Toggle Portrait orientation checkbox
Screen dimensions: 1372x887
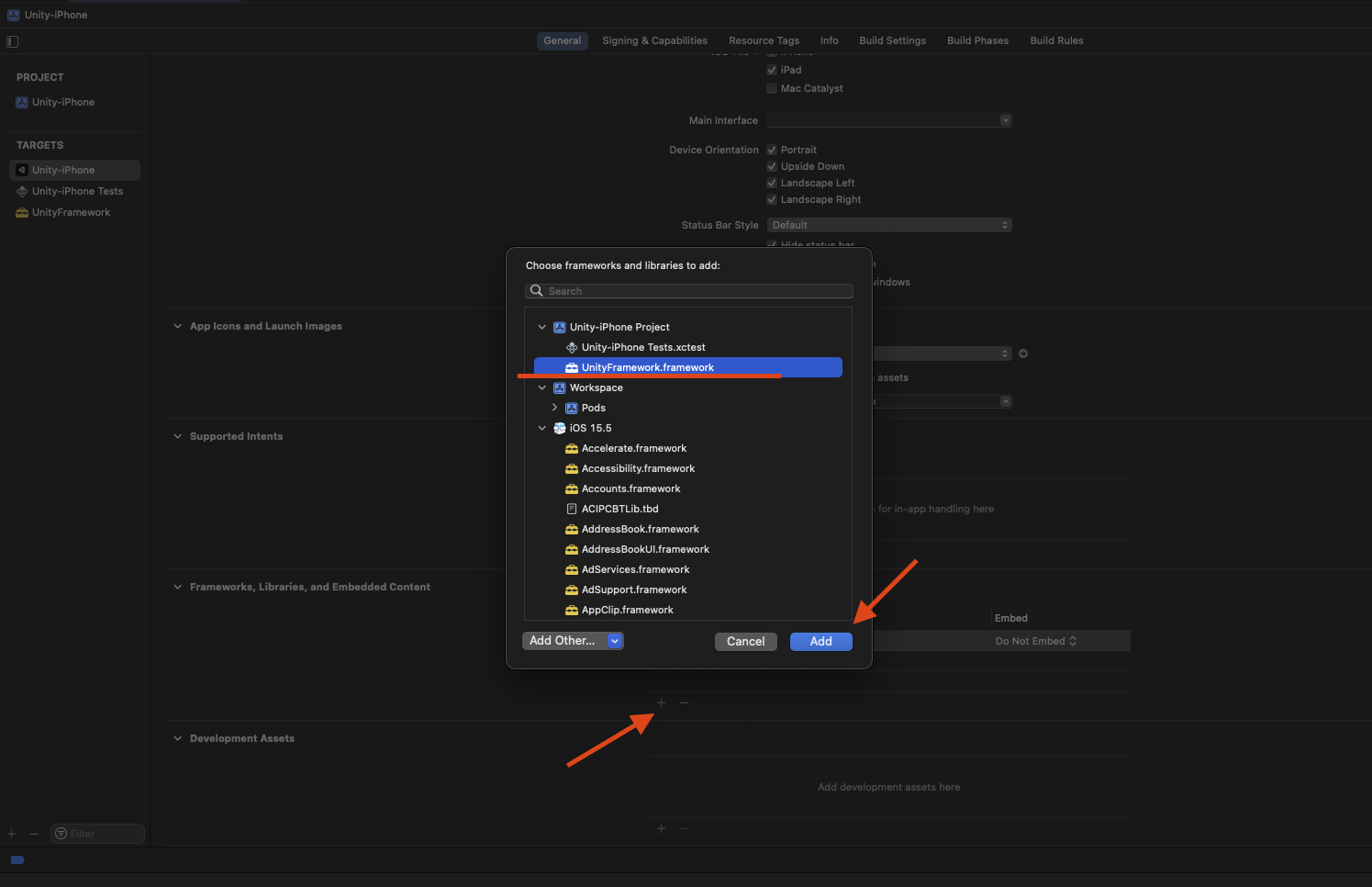pyautogui.click(x=772, y=150)
